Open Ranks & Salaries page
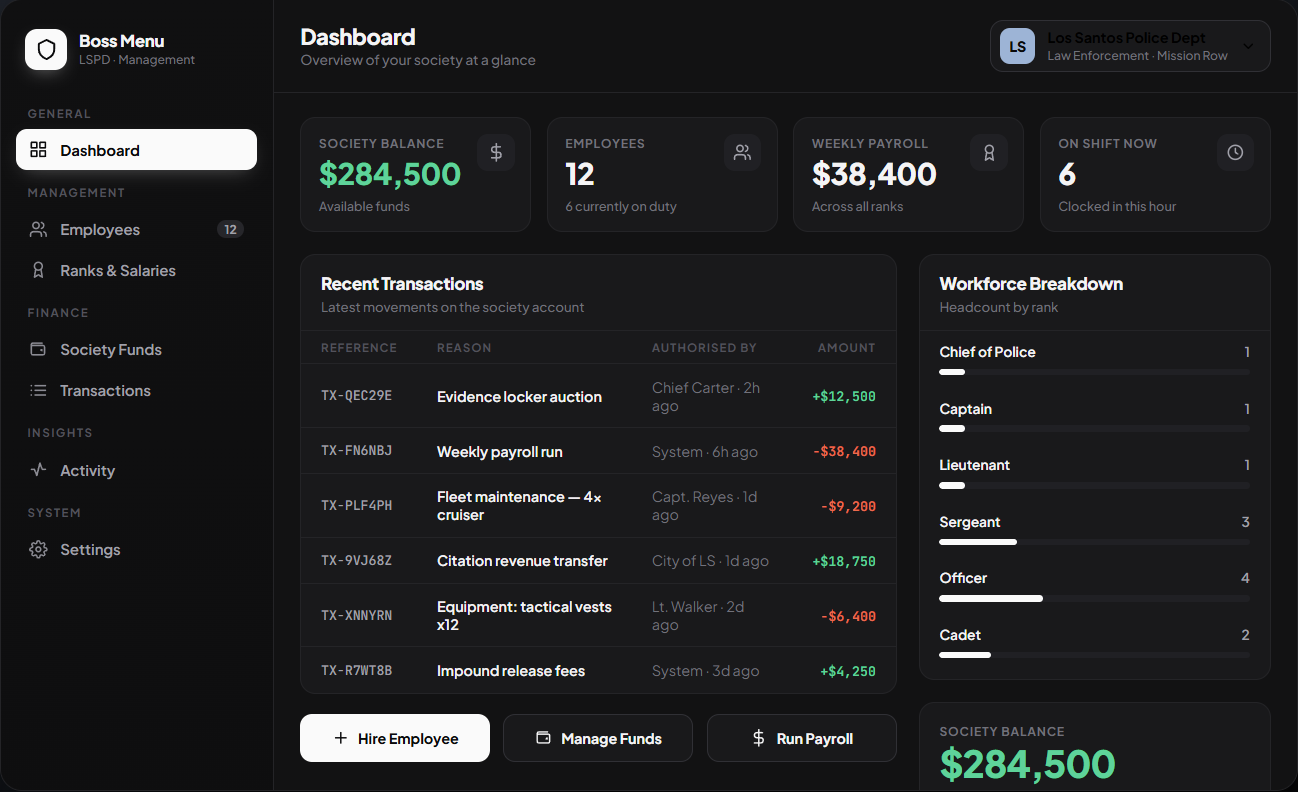1298x792 pixels. (x=136, y=270)
